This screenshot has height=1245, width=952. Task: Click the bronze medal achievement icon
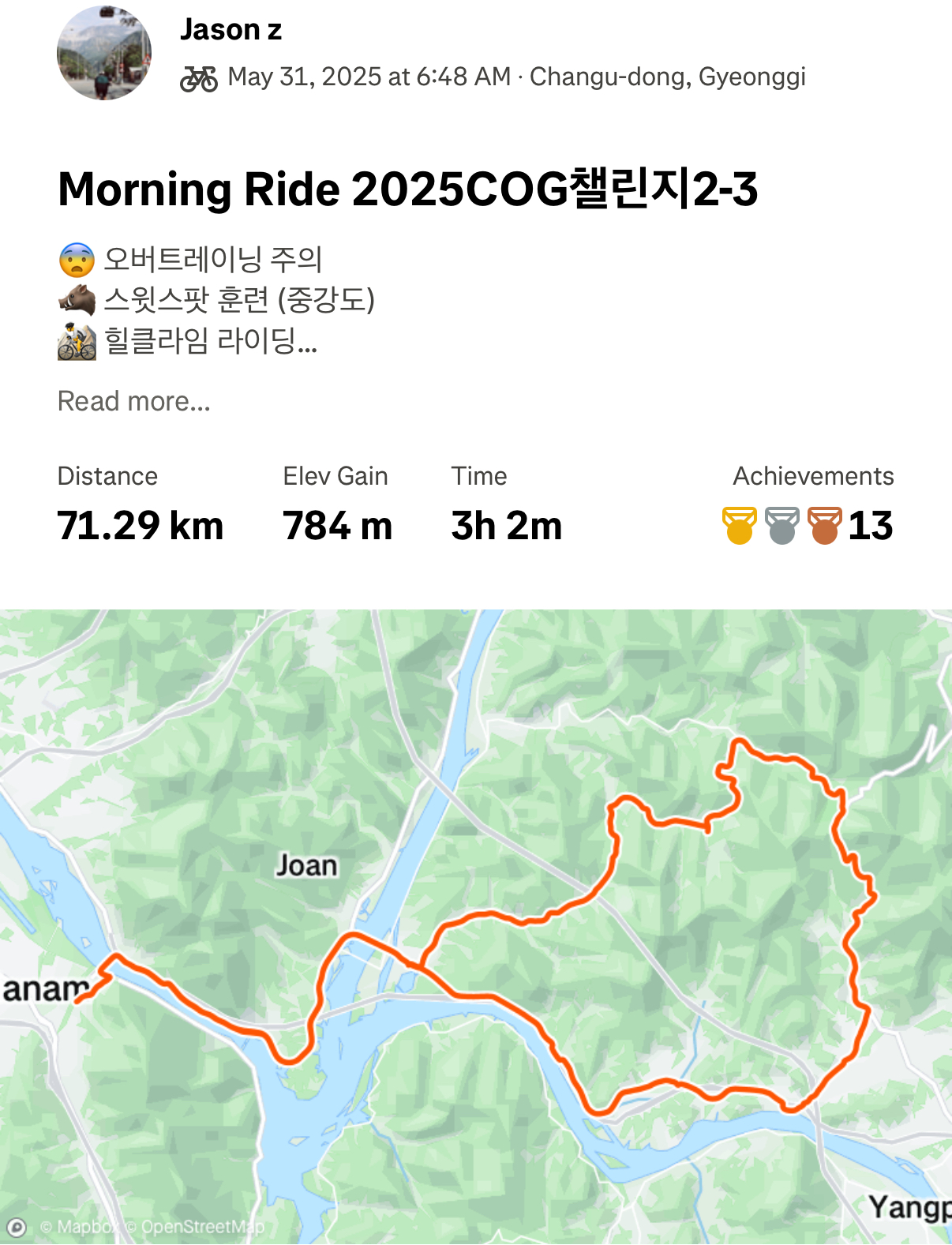[824, 526]
